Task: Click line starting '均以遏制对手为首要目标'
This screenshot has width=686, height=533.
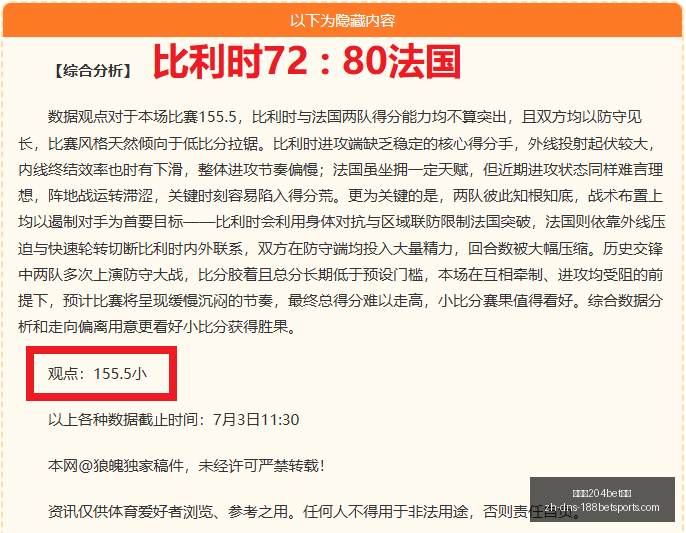Action: pos(342,222)
